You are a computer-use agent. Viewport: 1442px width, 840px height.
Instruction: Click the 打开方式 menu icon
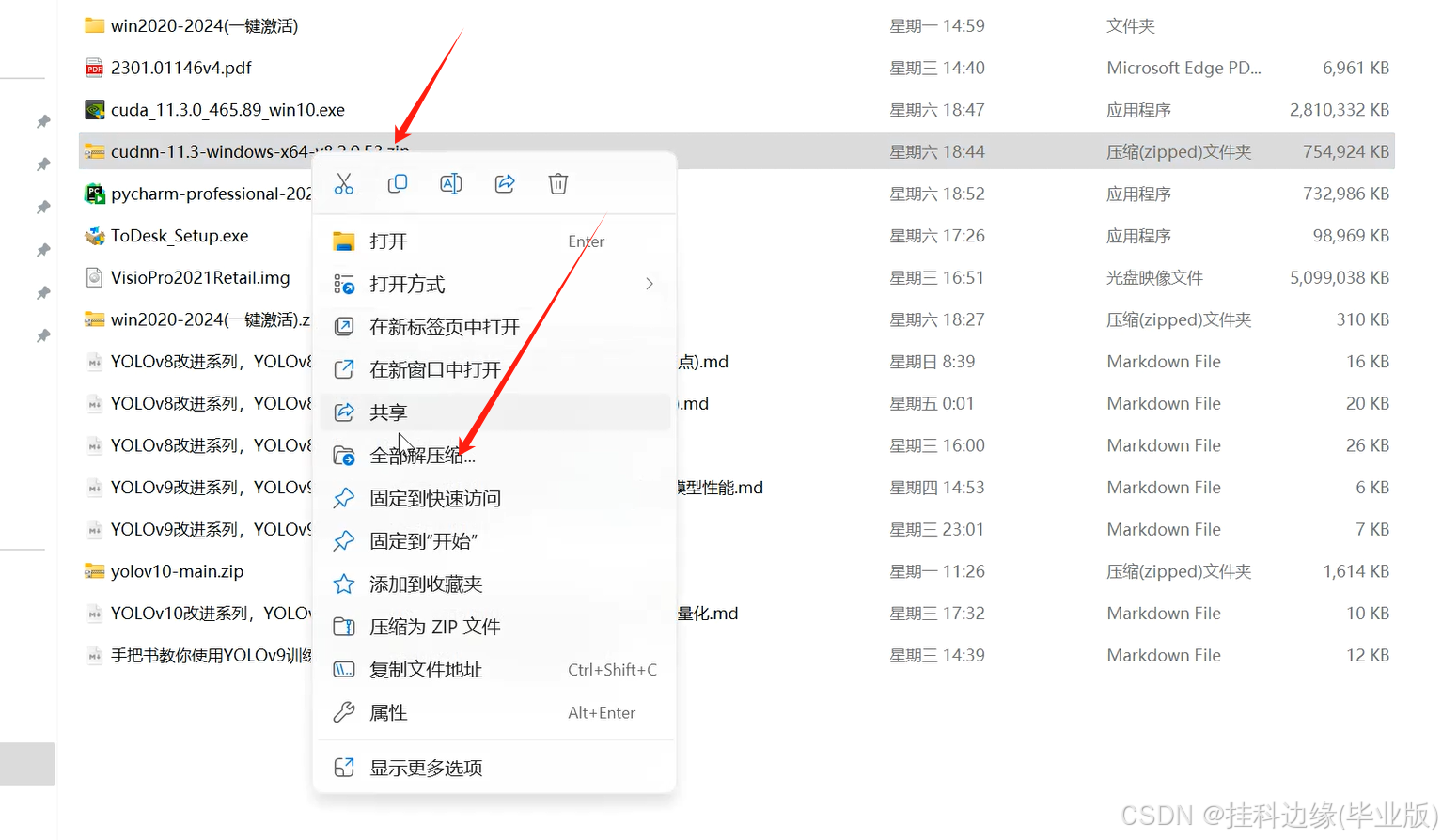coord(344,284)
